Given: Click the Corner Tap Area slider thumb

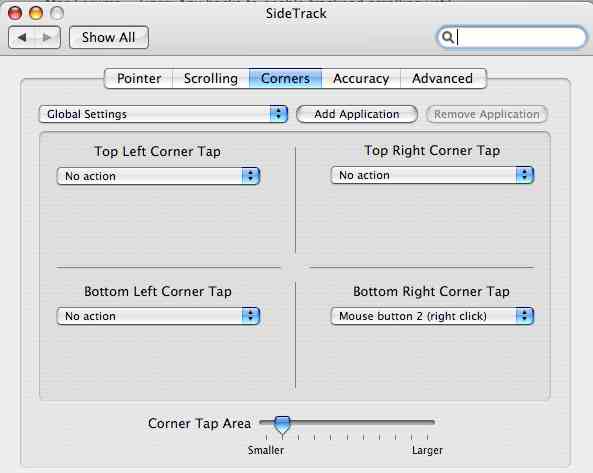Looking at the screenshot, I should pos(282,425).
